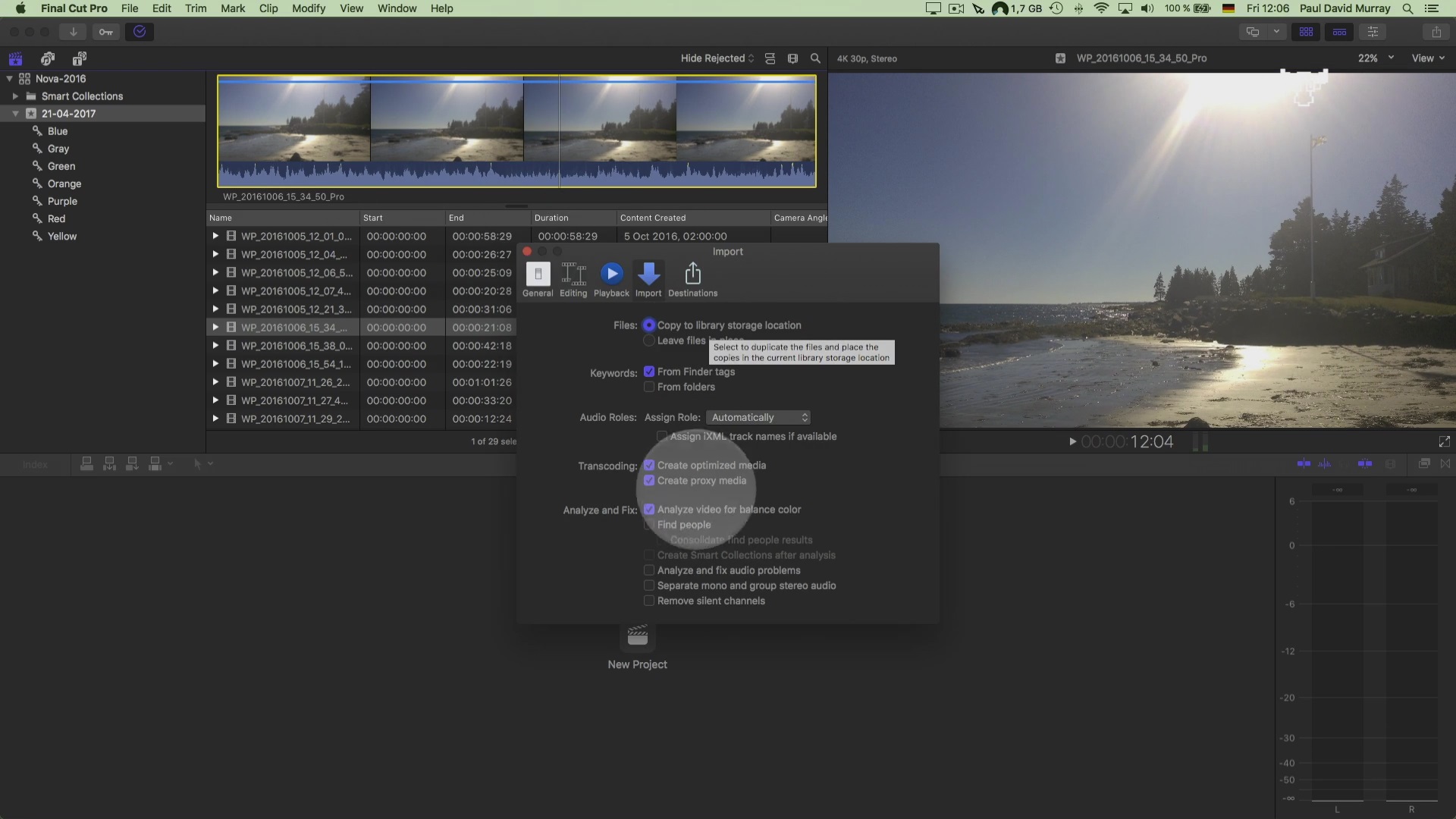
Task: Open the Clip menu
Action: coord(268,8)
